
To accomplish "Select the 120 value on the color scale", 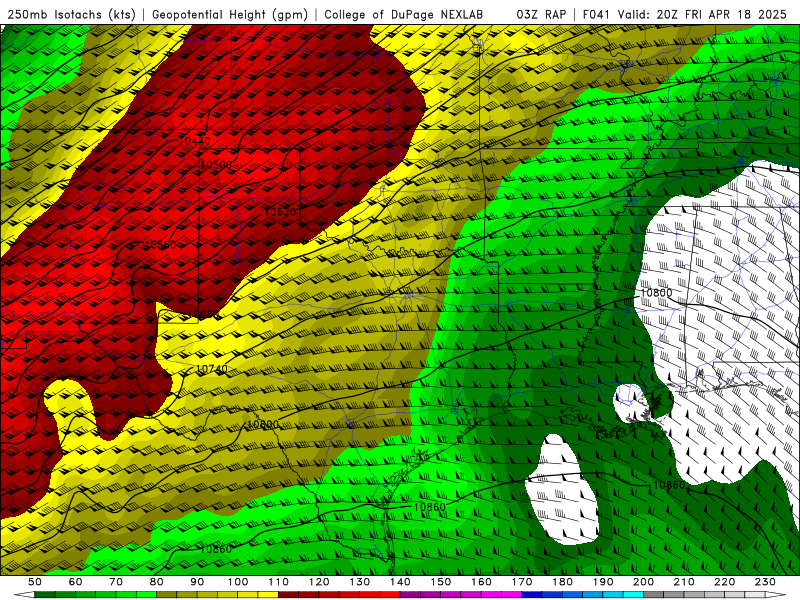I will pos(319,582).
